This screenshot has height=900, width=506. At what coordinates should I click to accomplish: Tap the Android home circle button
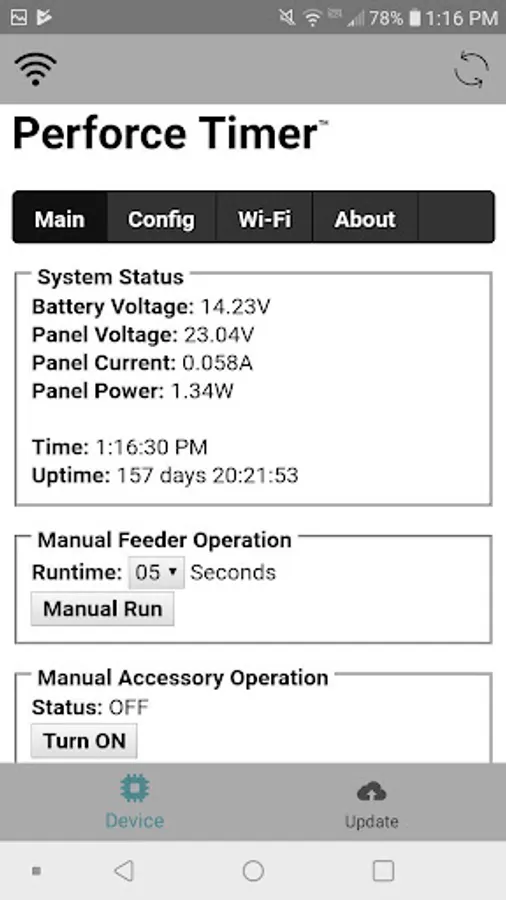253,871
